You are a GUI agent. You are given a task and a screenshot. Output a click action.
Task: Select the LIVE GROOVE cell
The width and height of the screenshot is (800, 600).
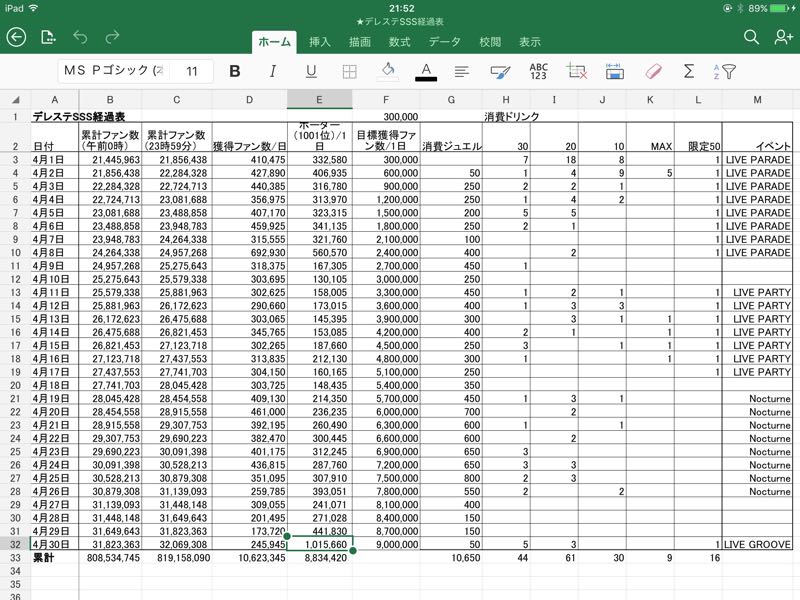tap(758, 544)
